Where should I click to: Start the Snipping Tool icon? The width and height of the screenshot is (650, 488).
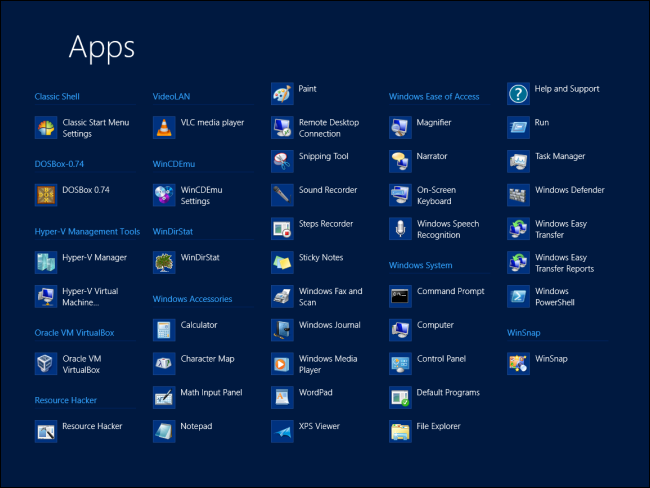(x=282, y=162)
